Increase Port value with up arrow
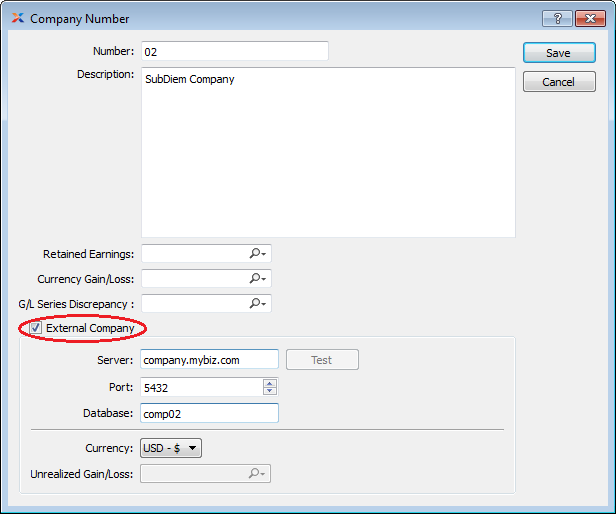Viewport: 616px width, 514px height. click(x=270, y=383)
